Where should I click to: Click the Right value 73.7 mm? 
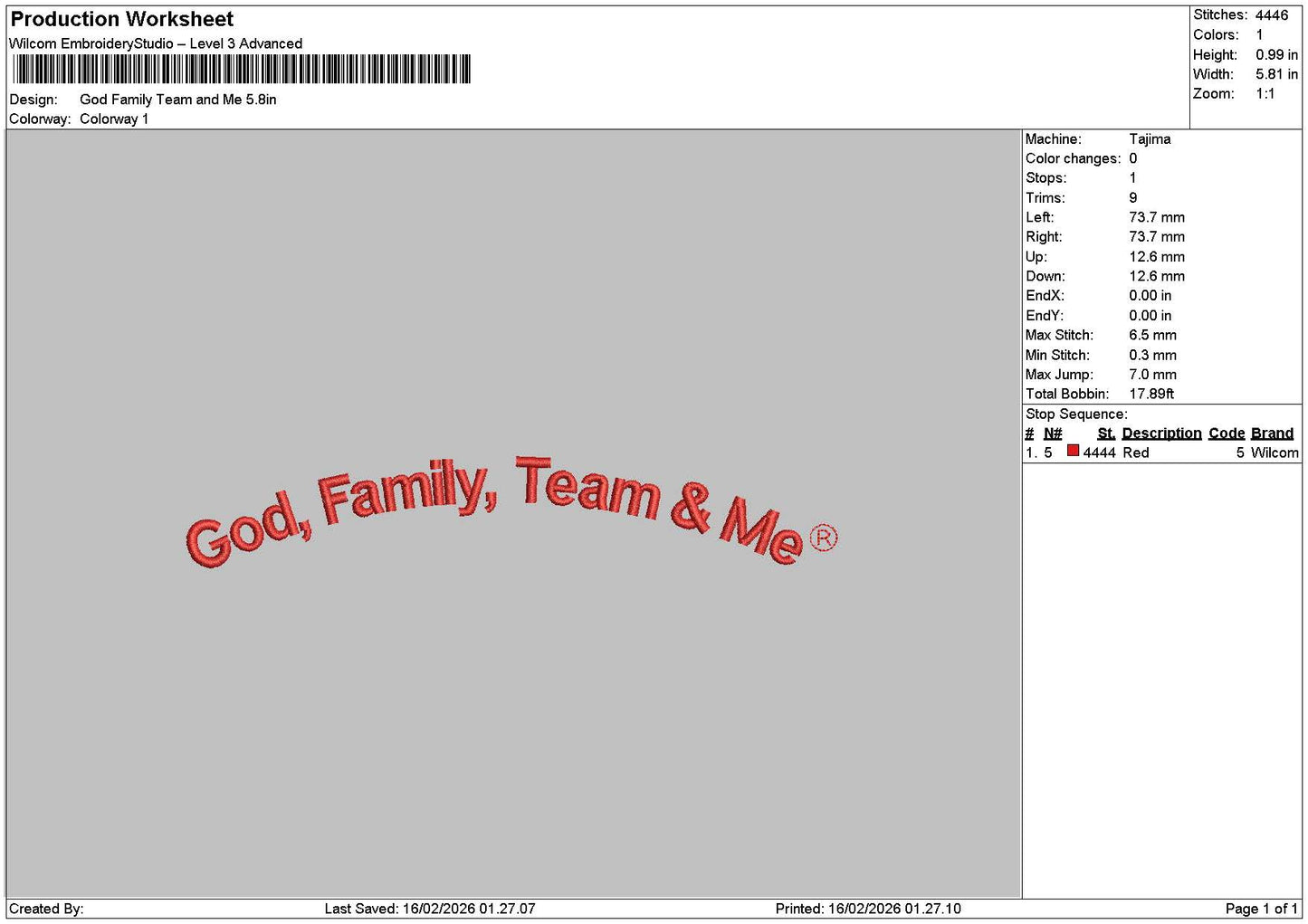click(1157, 237)
